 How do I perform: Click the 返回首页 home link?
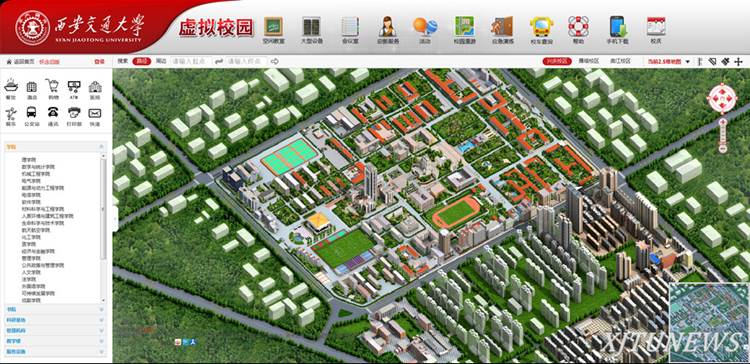pyautogui.click(x=21, y=61)
